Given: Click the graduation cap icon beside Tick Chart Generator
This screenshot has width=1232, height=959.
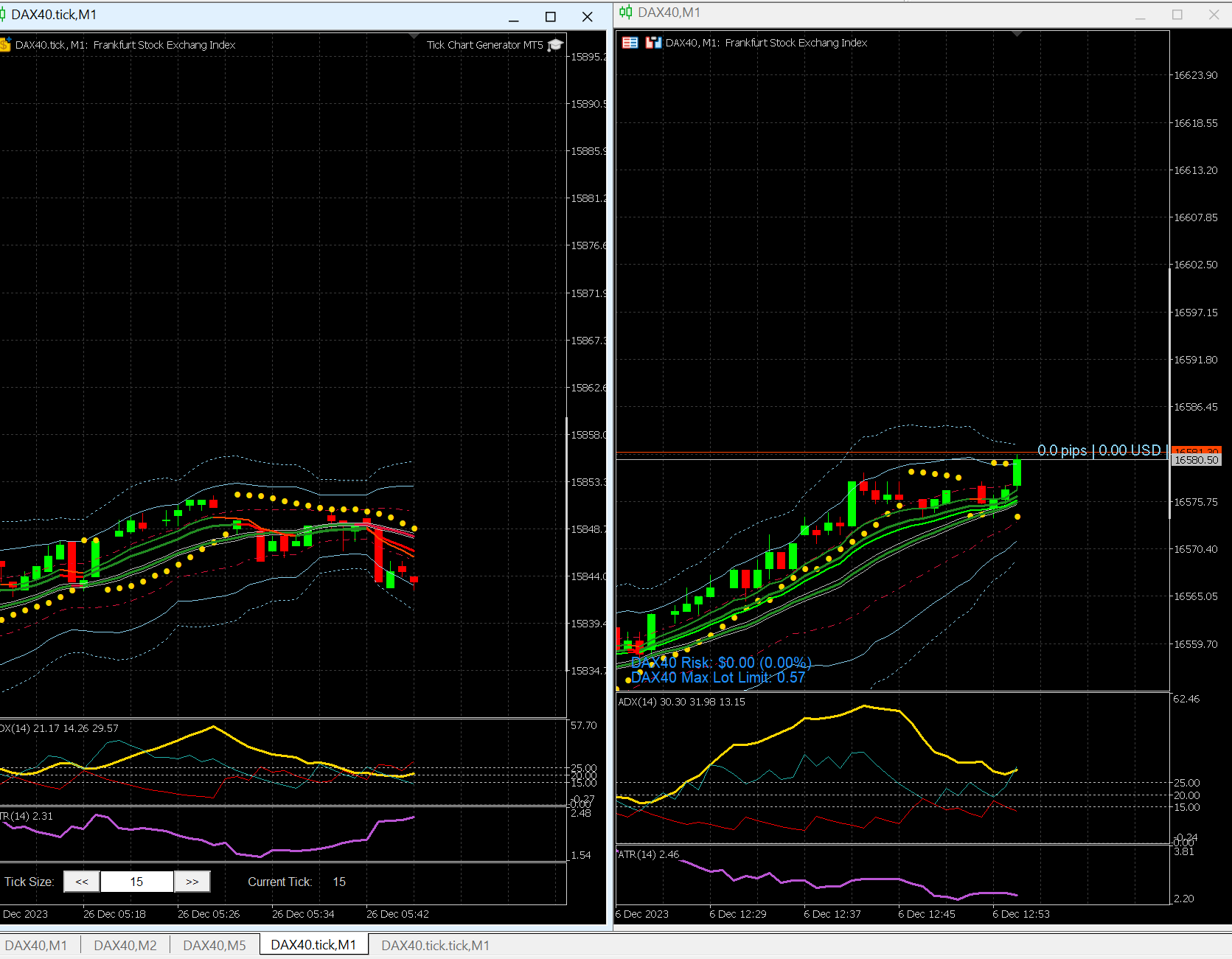Looking at the screenshot, I should coord(556,45).
